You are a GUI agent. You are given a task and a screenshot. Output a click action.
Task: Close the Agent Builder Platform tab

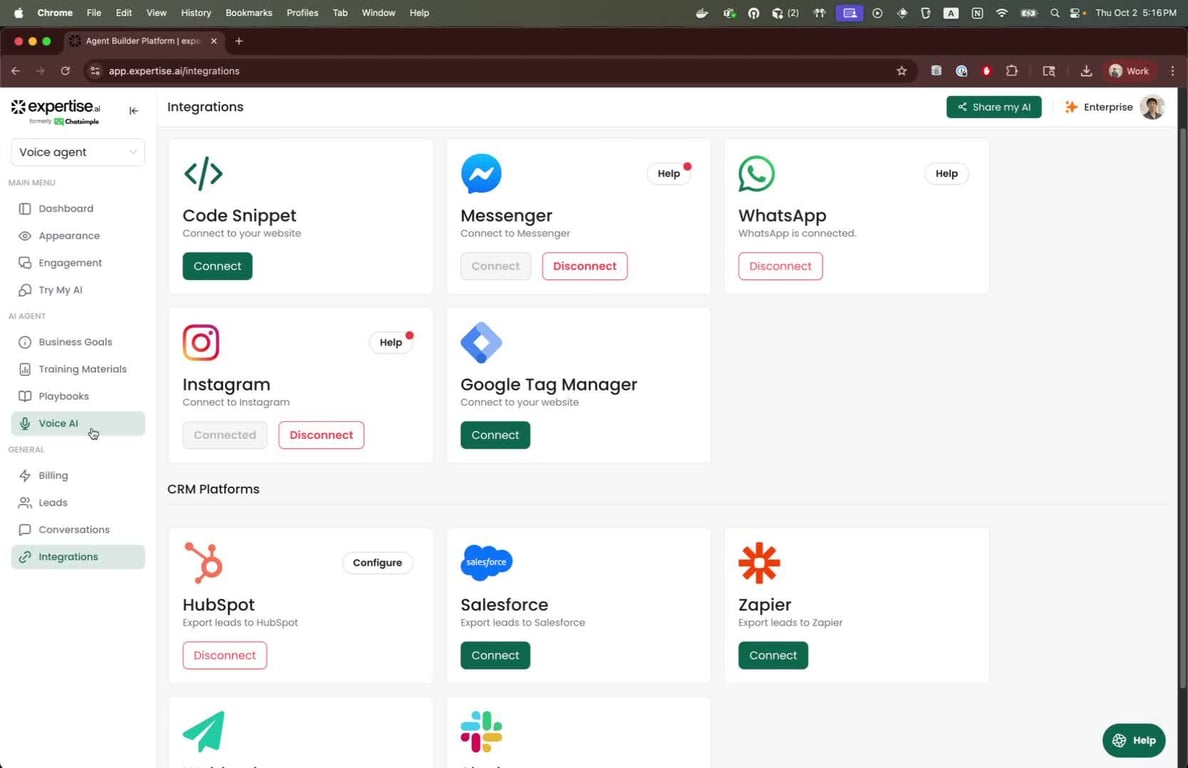coord(214,41)
